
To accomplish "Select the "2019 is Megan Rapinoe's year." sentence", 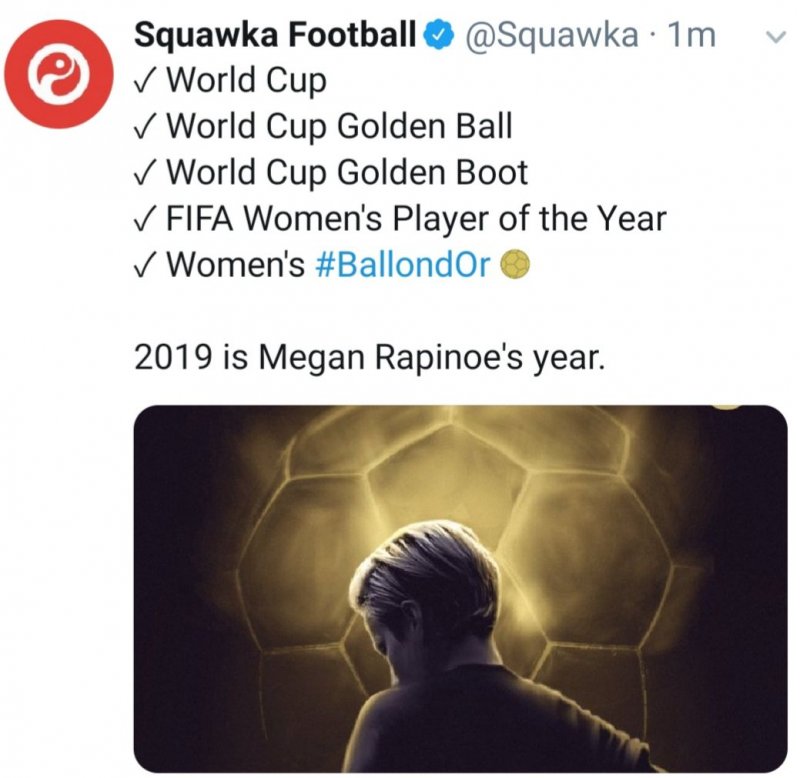I will point(369,358).
